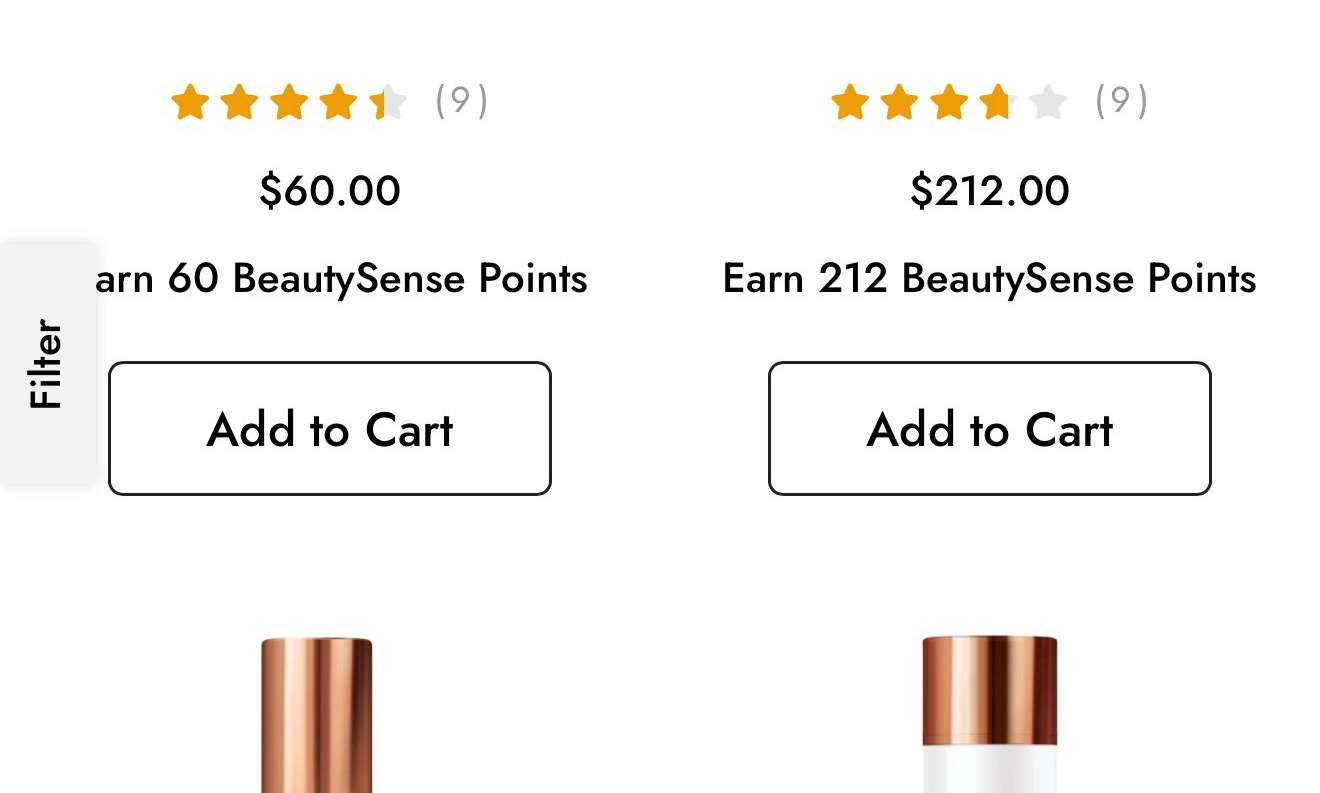This screenshot has width=1320, height=793.
Task: Click the first star of $60.00 product rating
Action: (x=190, y=102)
